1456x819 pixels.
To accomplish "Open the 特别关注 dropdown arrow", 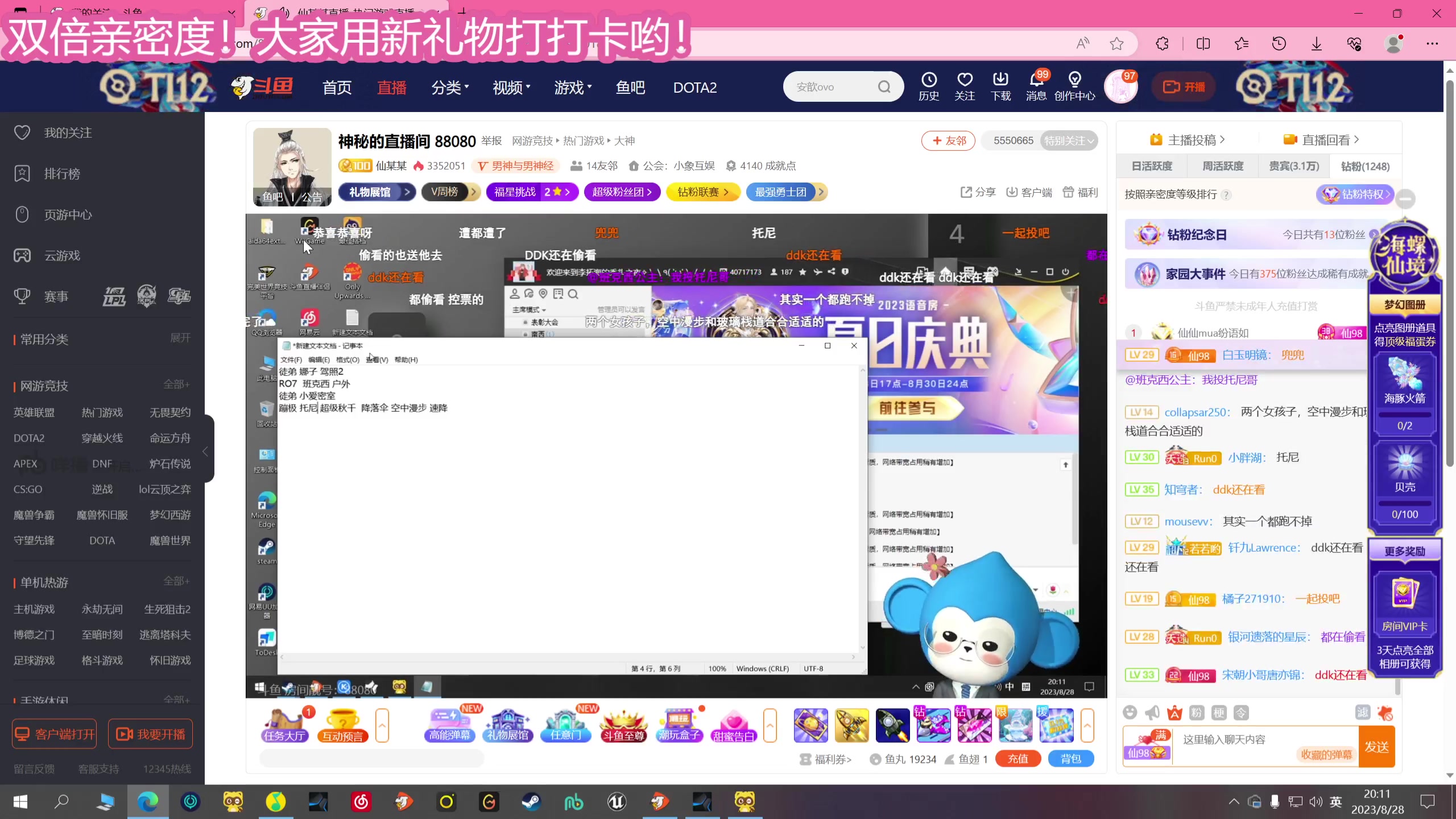I will [x=1091, y=140].
